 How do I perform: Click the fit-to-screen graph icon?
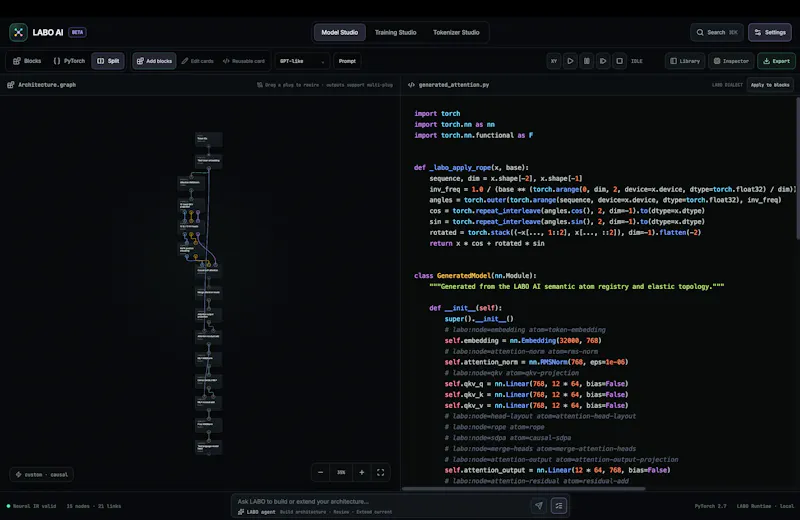[x=381, y=473]
